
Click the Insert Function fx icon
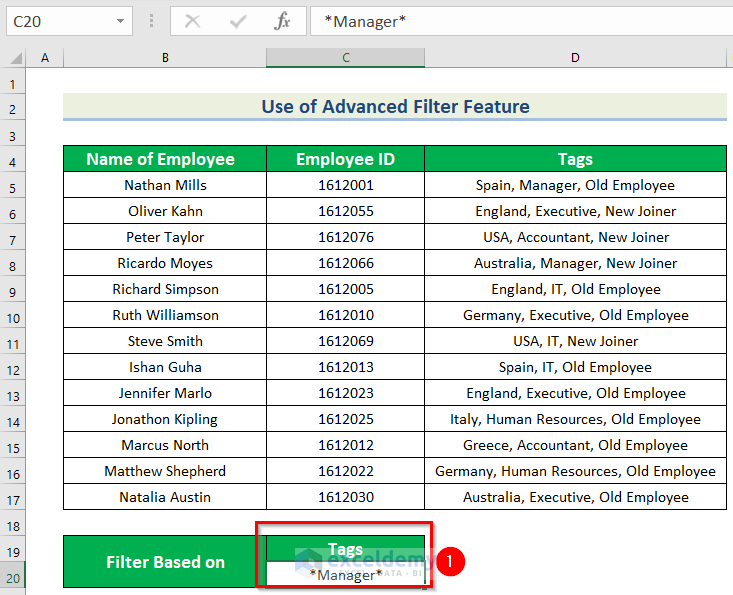tap(283, 21)
